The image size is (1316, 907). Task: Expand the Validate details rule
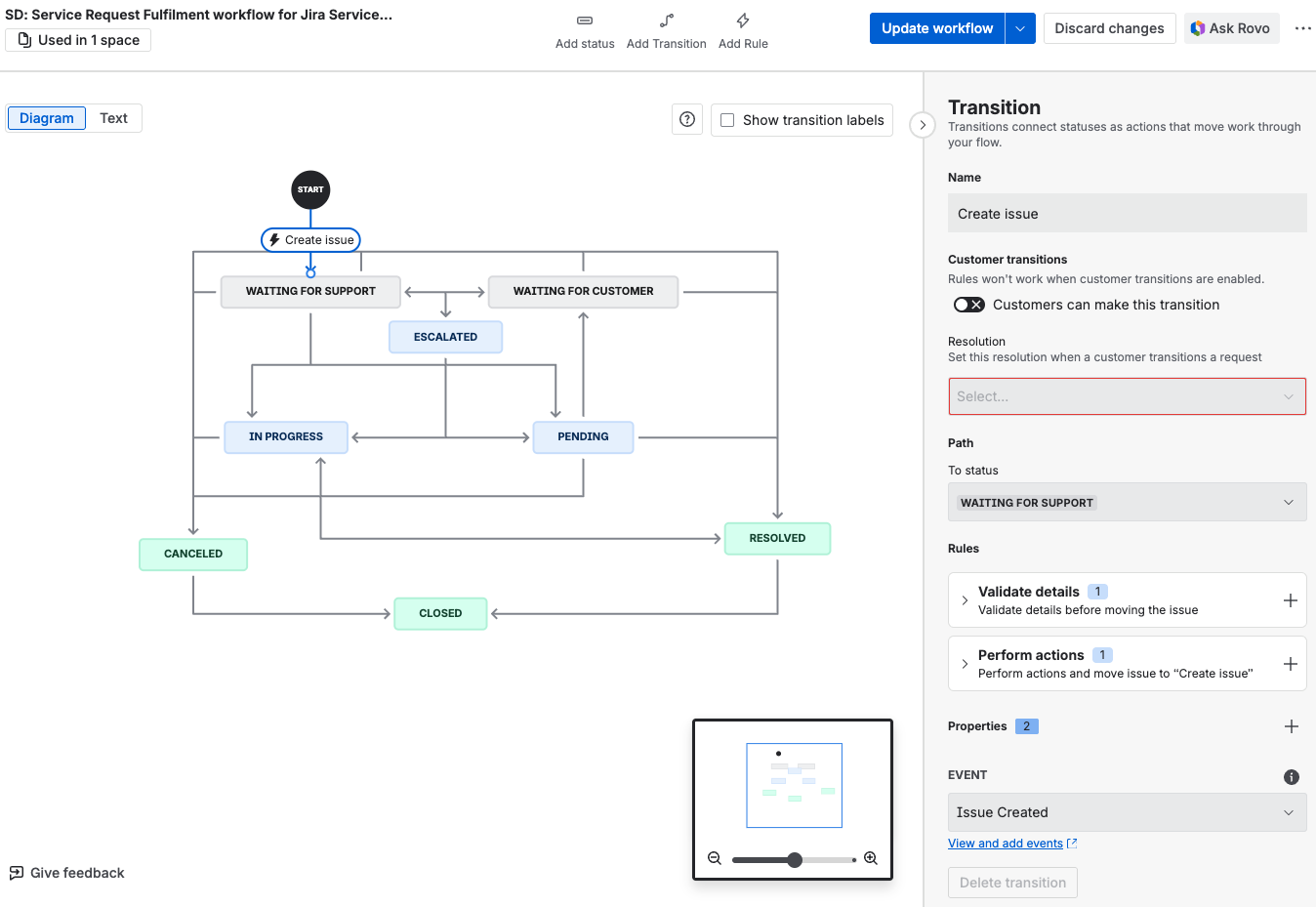(x=965, y=600)
